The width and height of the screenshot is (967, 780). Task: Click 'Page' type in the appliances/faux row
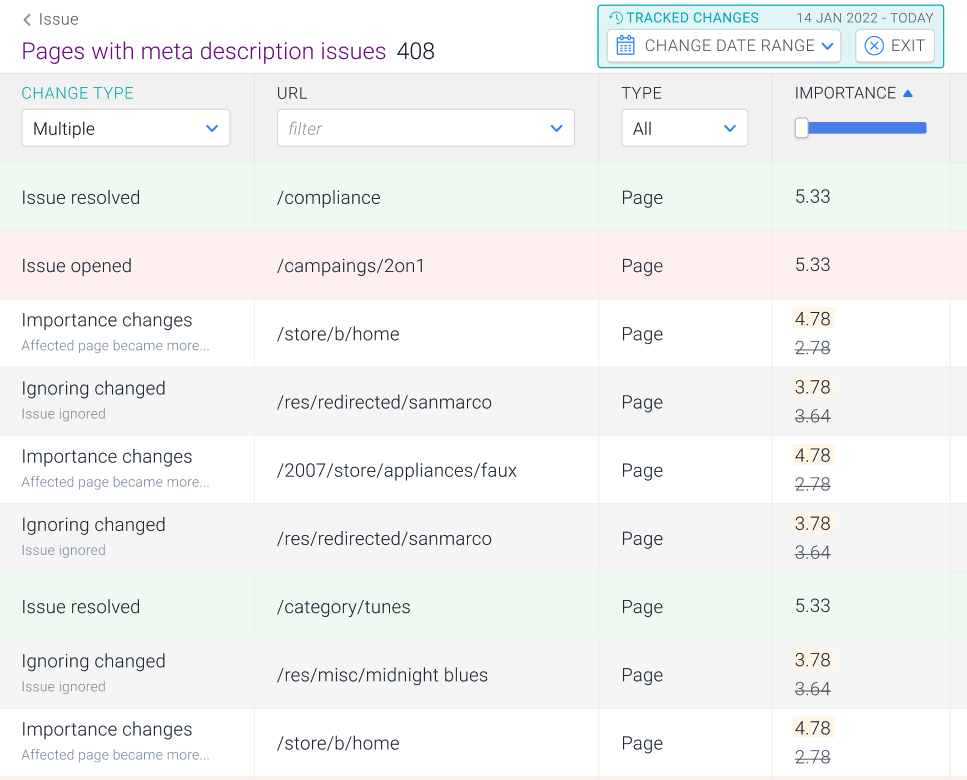pos(642,470)
